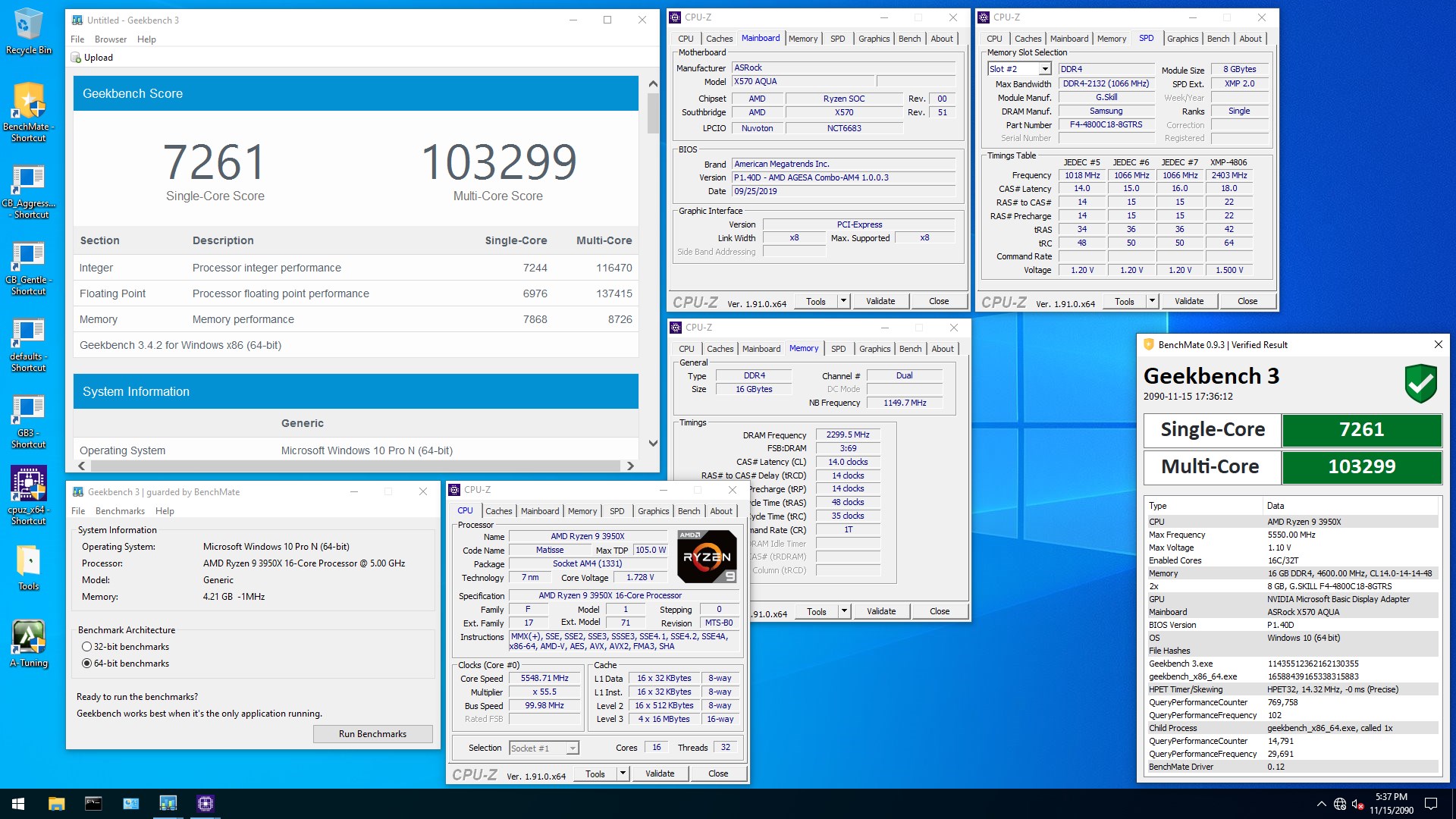This screenshot has width=1456, height=819.
Task: Click scroll right arrow in Geekbench results
Action: (x=630, y=466)
